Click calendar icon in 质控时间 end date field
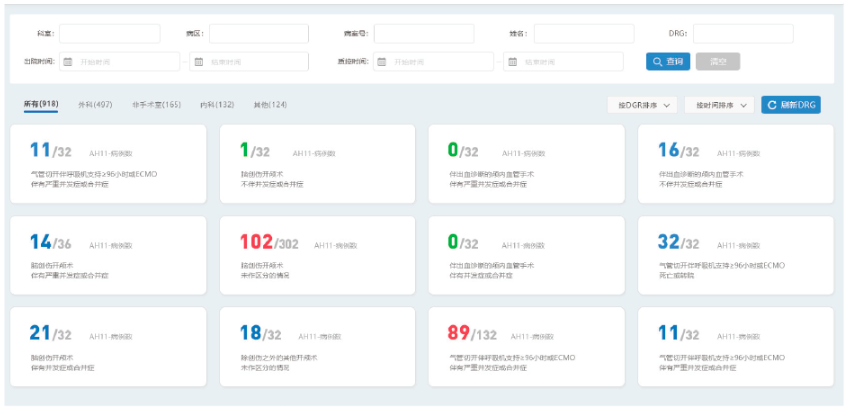This screenshot has width=846, height=408. point(513,62)
